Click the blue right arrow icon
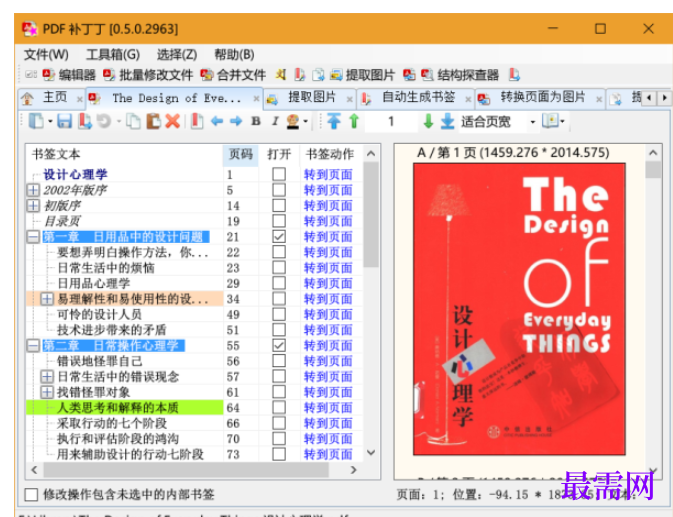Viewport: 673px width, 517px height. click(x=236, y=121)
